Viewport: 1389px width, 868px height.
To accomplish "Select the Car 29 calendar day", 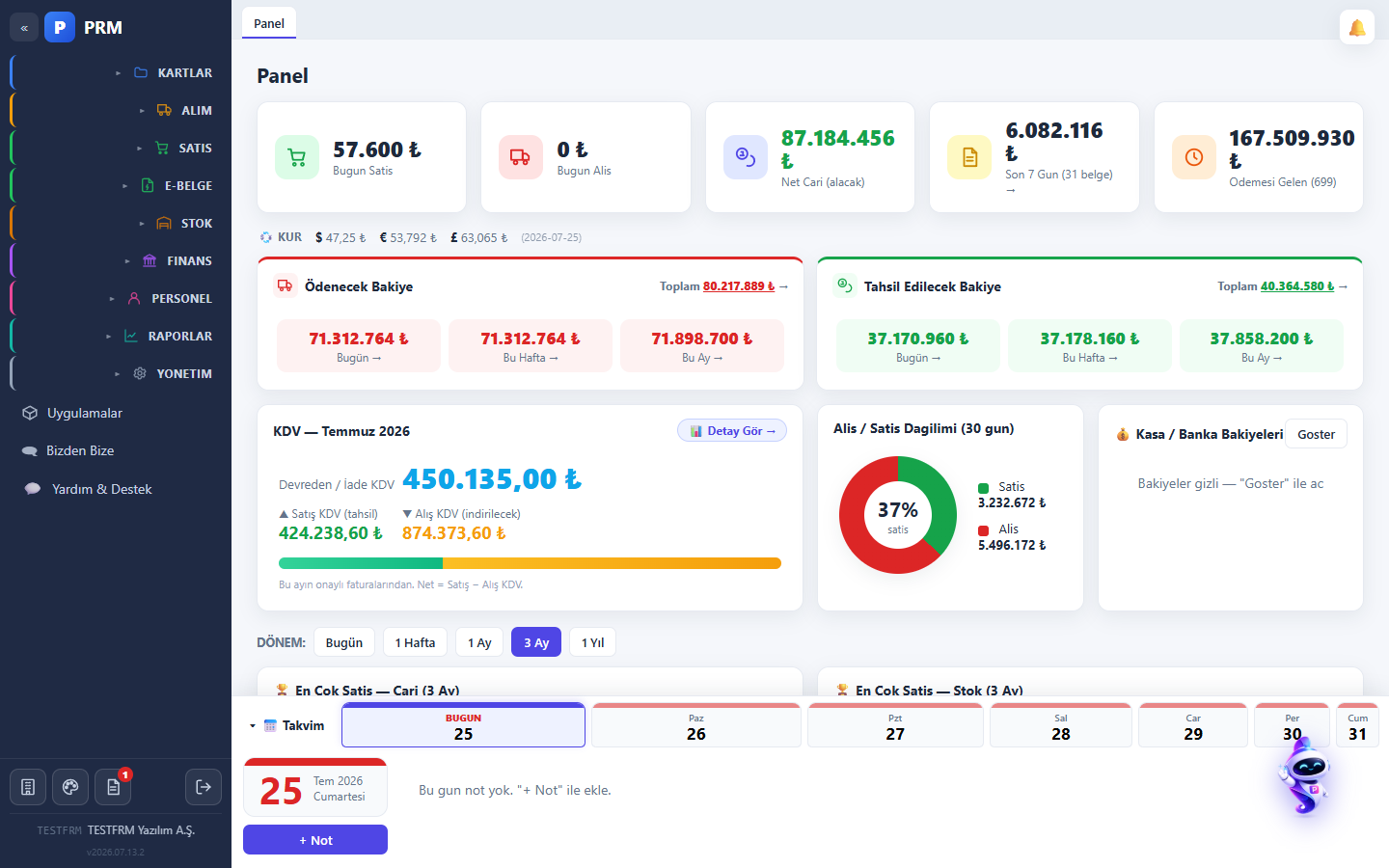I will pyautogui.click(x=1193, y=725).
